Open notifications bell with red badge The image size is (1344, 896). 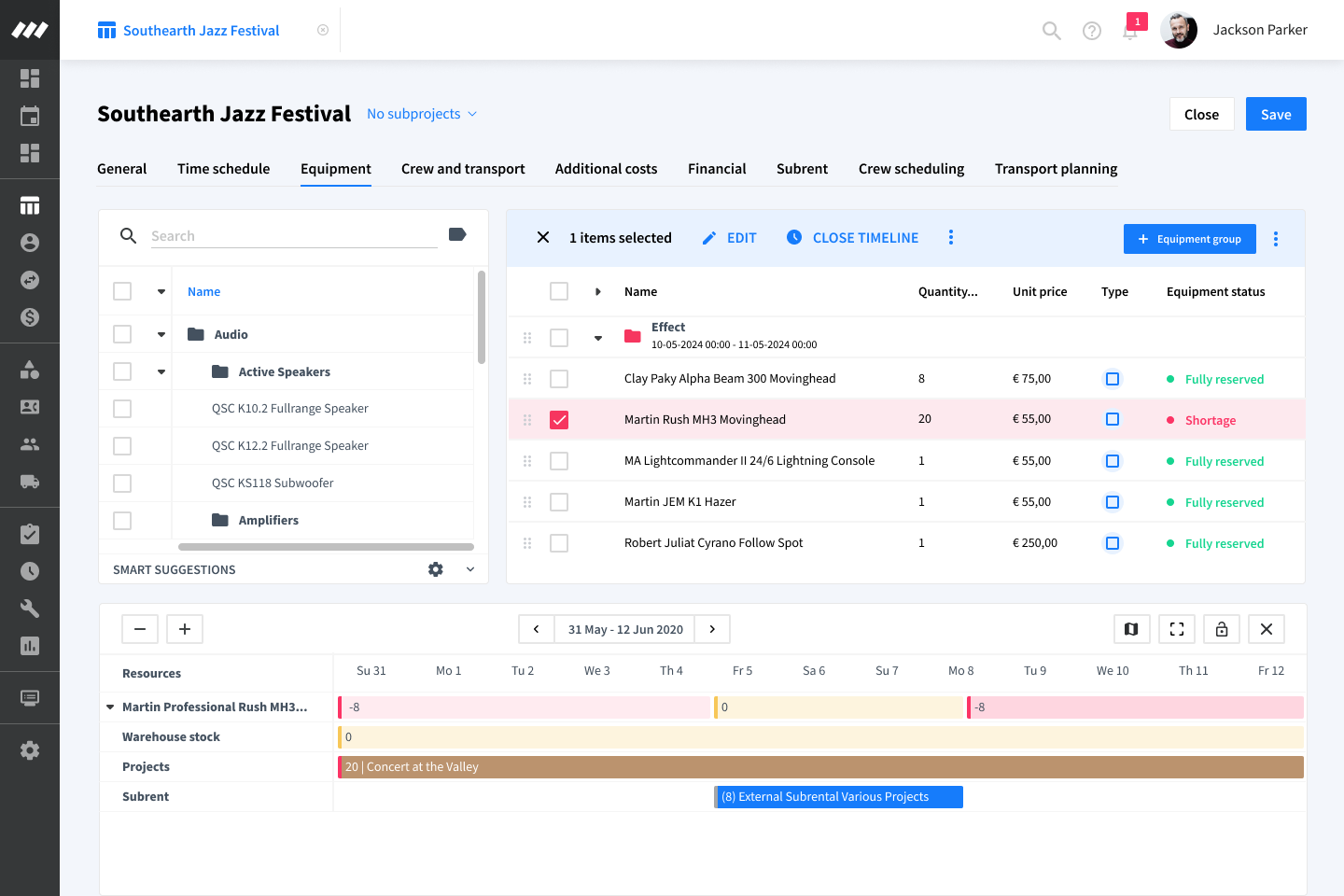point(1131,29)
